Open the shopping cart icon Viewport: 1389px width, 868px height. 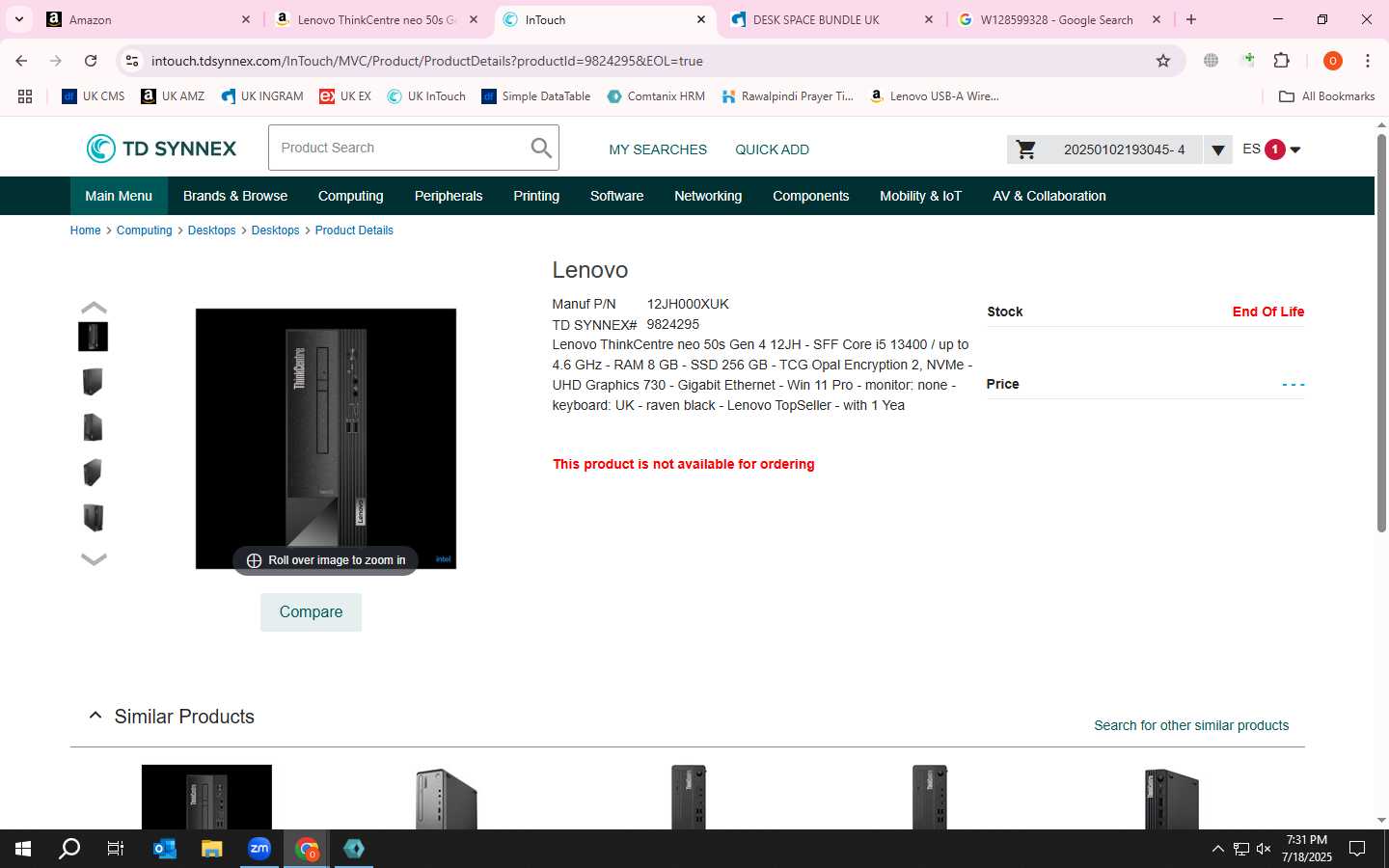tap(1026, 149)
